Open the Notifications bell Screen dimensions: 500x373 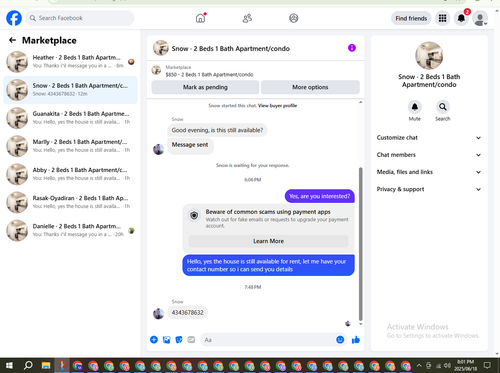pyautogui.click(x=461, y=18)
